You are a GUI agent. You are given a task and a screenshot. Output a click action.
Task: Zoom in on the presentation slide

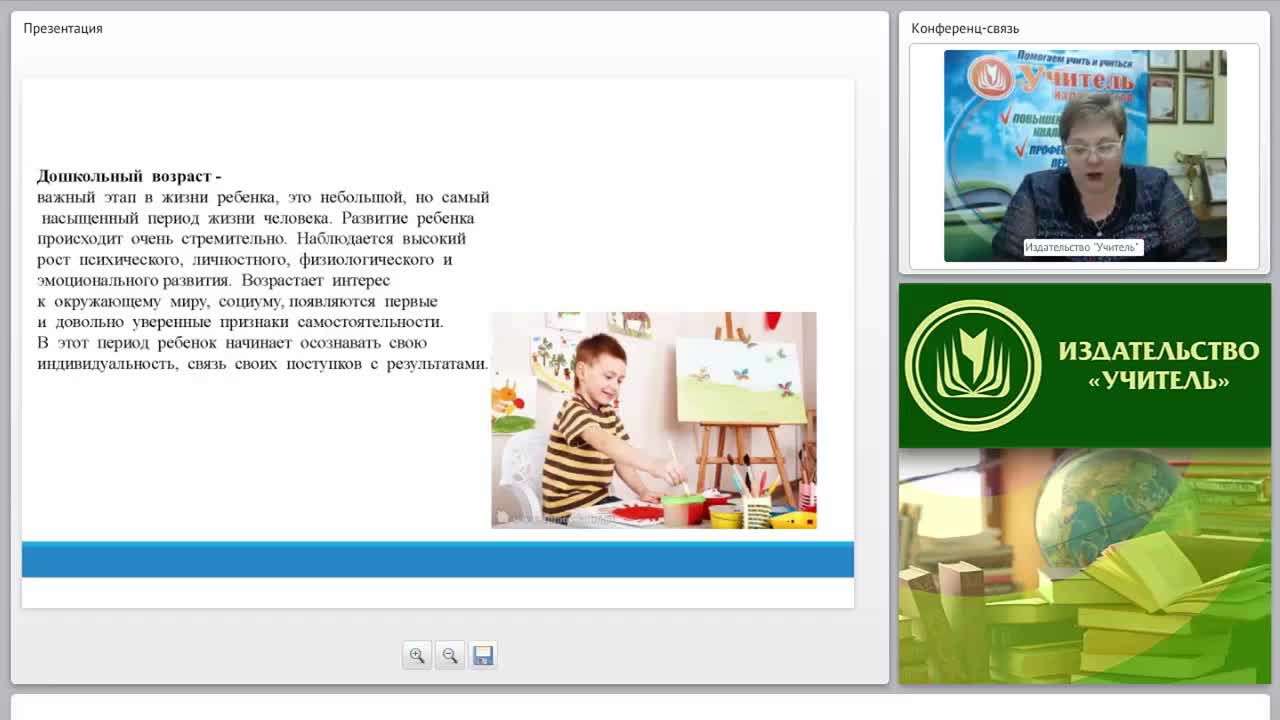417,656
